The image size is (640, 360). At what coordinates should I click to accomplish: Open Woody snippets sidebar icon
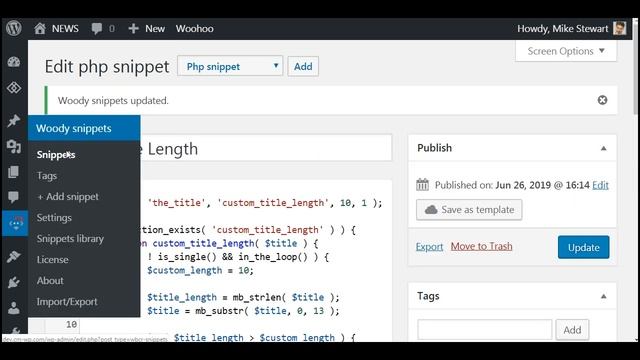click(x=15, y=223)
